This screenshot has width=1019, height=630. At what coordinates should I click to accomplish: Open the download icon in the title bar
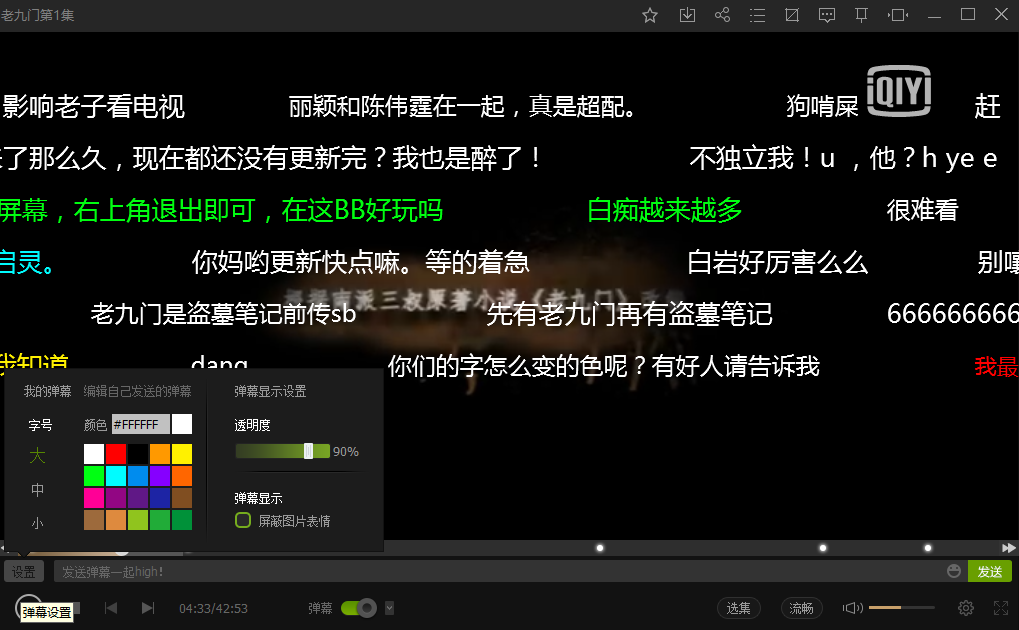point(686,15)
